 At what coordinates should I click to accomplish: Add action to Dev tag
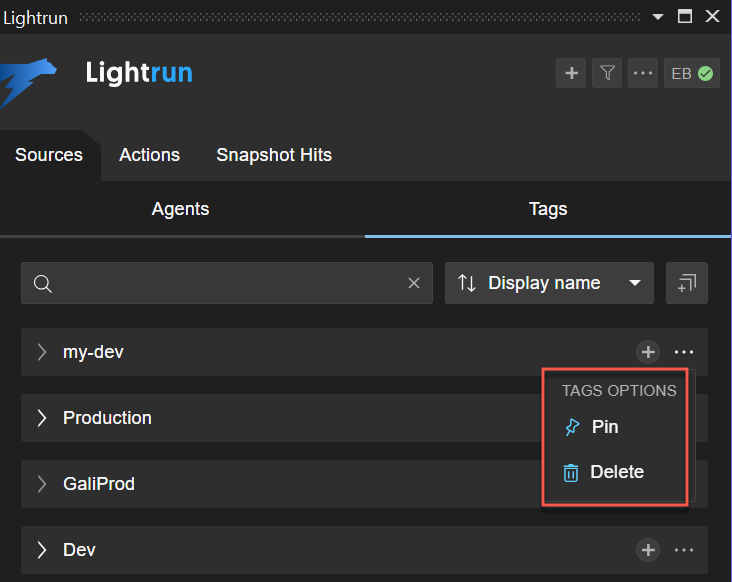point(648,550)
